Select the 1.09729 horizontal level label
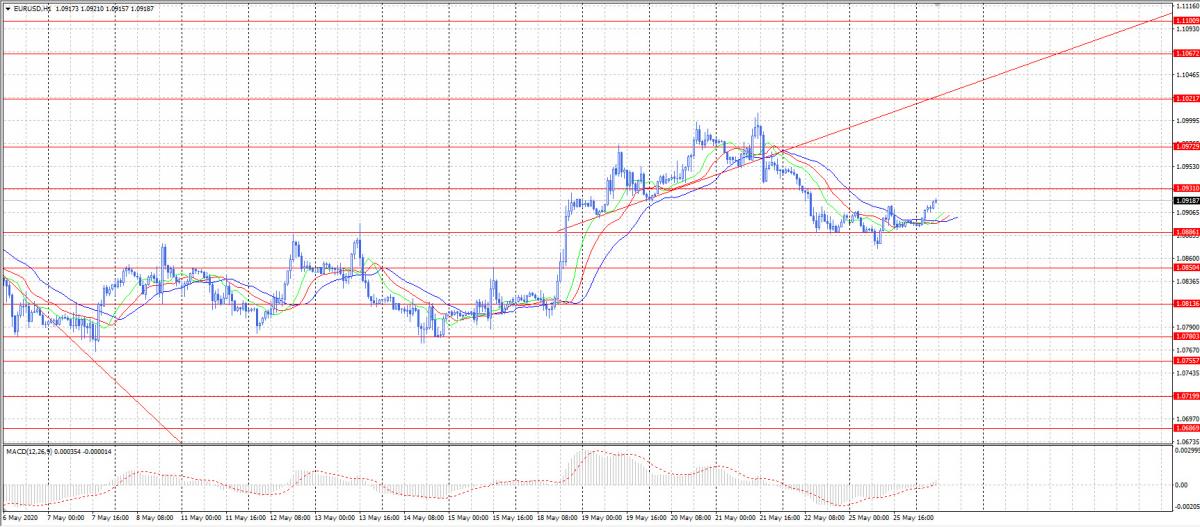The image size is (1200, 527). click(1187, 146)
